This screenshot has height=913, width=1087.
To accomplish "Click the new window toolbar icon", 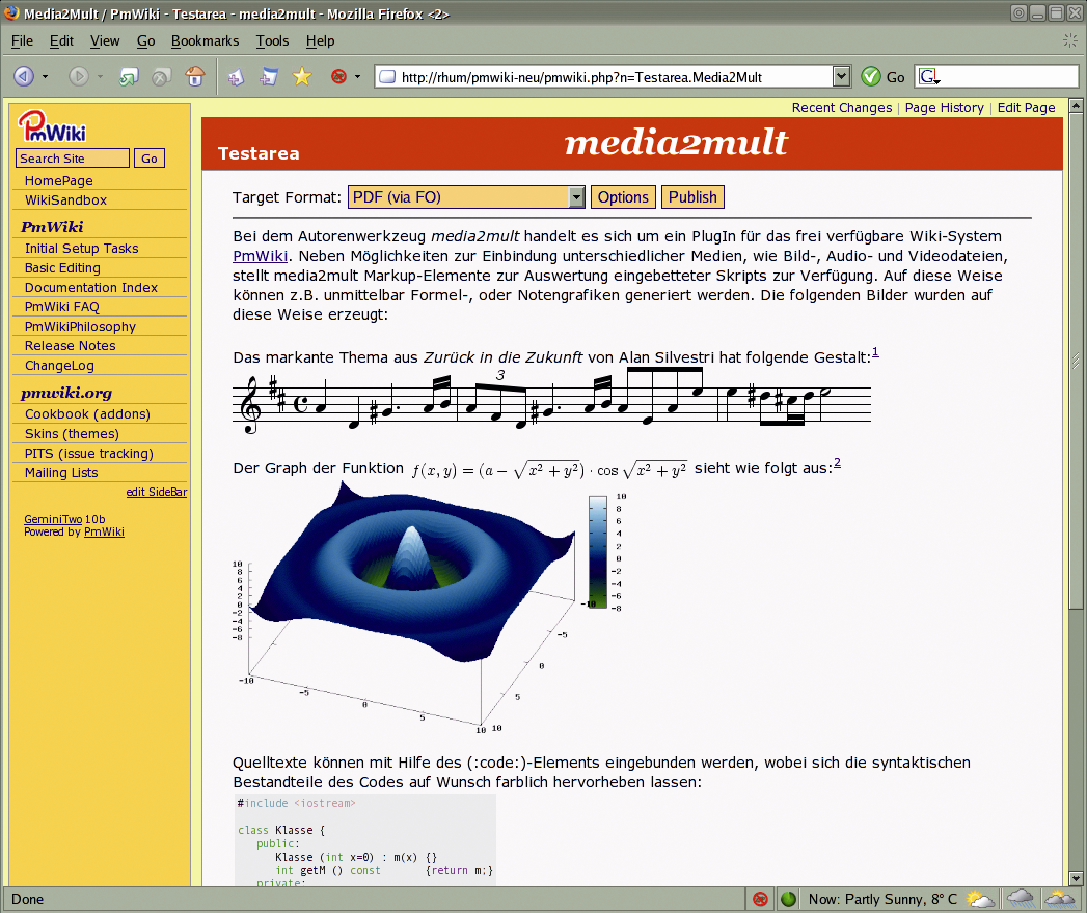I will (x=269, y=77).
